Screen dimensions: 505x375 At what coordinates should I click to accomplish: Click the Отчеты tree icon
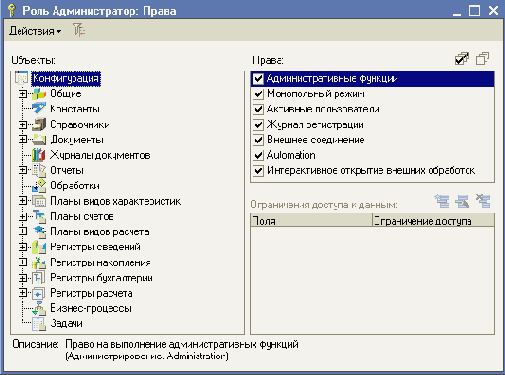39,170
